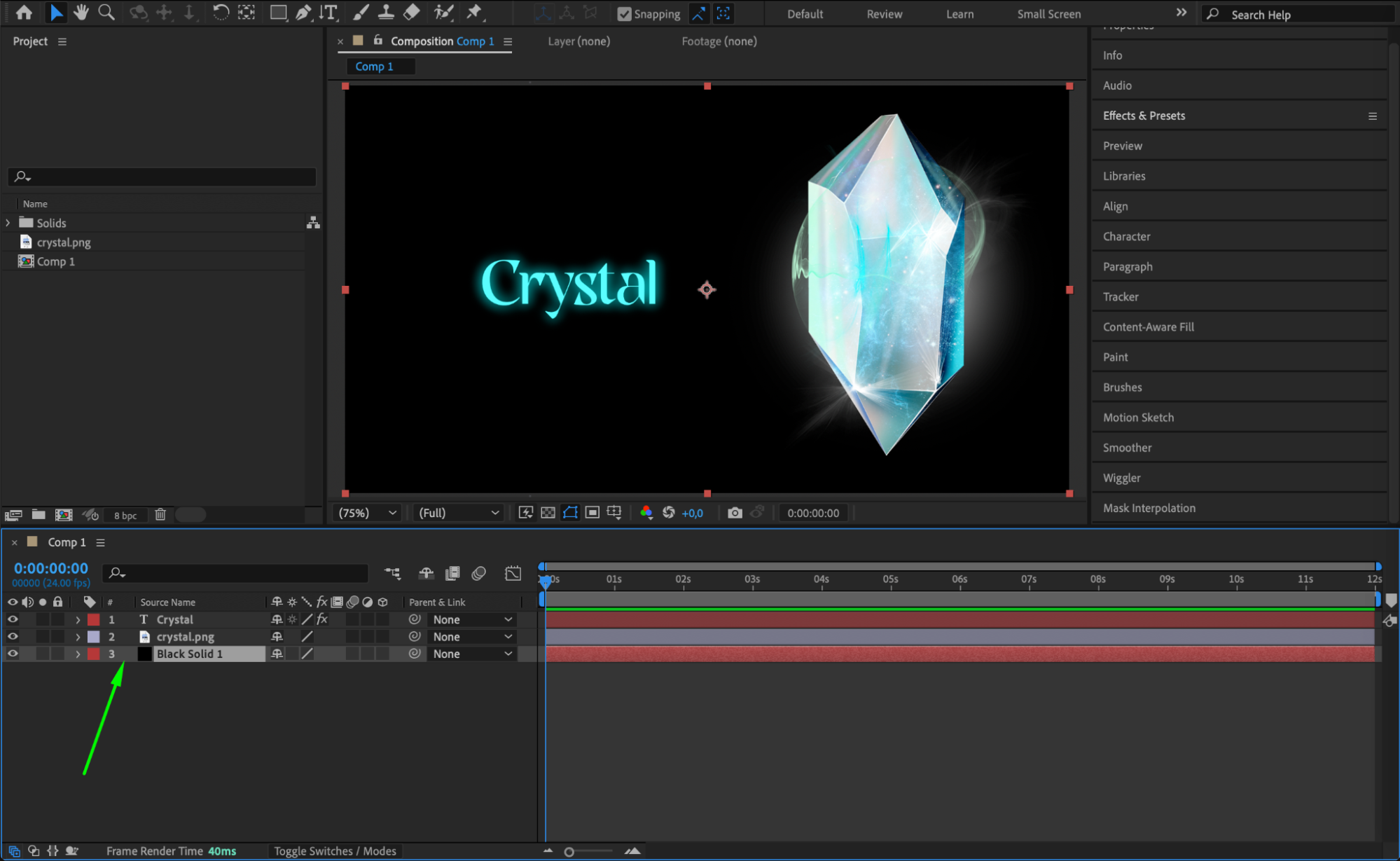Open the Full resolution dropdown
Image resolution: width=1400 pixels, height=861 pixels.
point(459,513)
